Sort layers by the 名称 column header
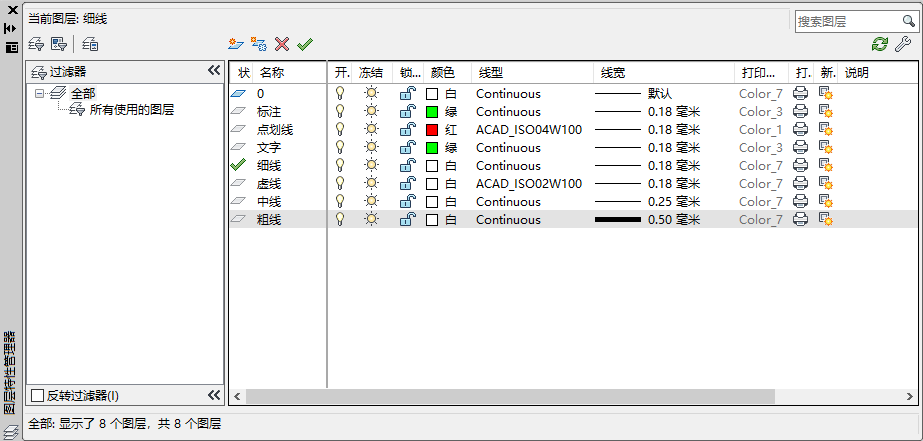 (272, 73)
